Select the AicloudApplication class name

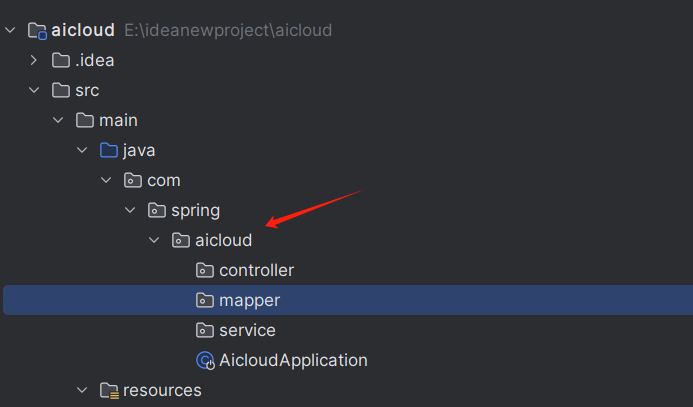pyautogui.click(x=293, y=360)
